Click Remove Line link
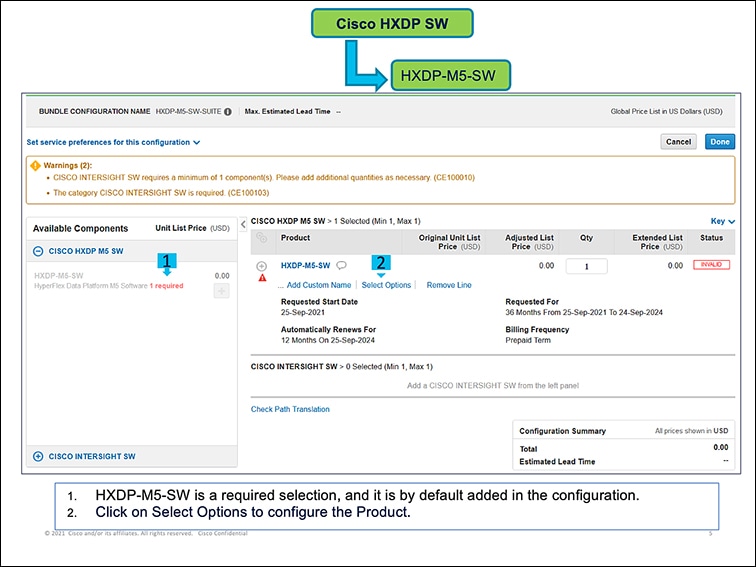Image resolution: width=756 pixels, height=567 pixels. coord(449,285)
